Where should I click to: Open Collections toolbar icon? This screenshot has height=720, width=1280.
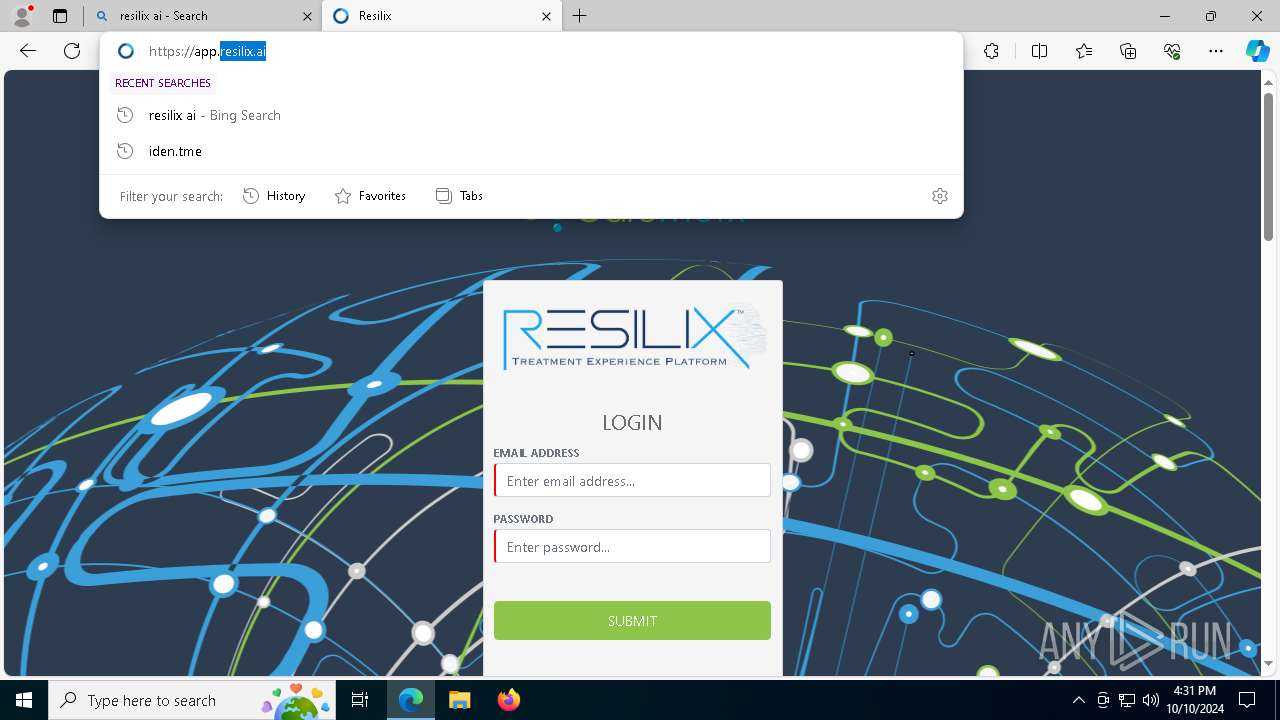[x=1128, y=51]
